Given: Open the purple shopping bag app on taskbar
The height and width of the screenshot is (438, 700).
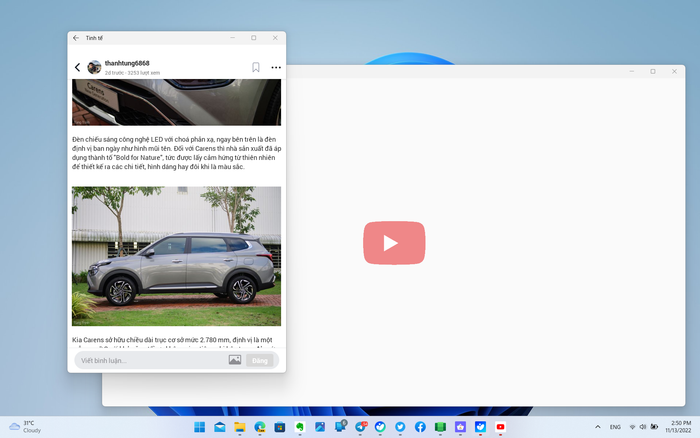Looking at the screenshot, I should pyautogui.click(x=460, y=427).
